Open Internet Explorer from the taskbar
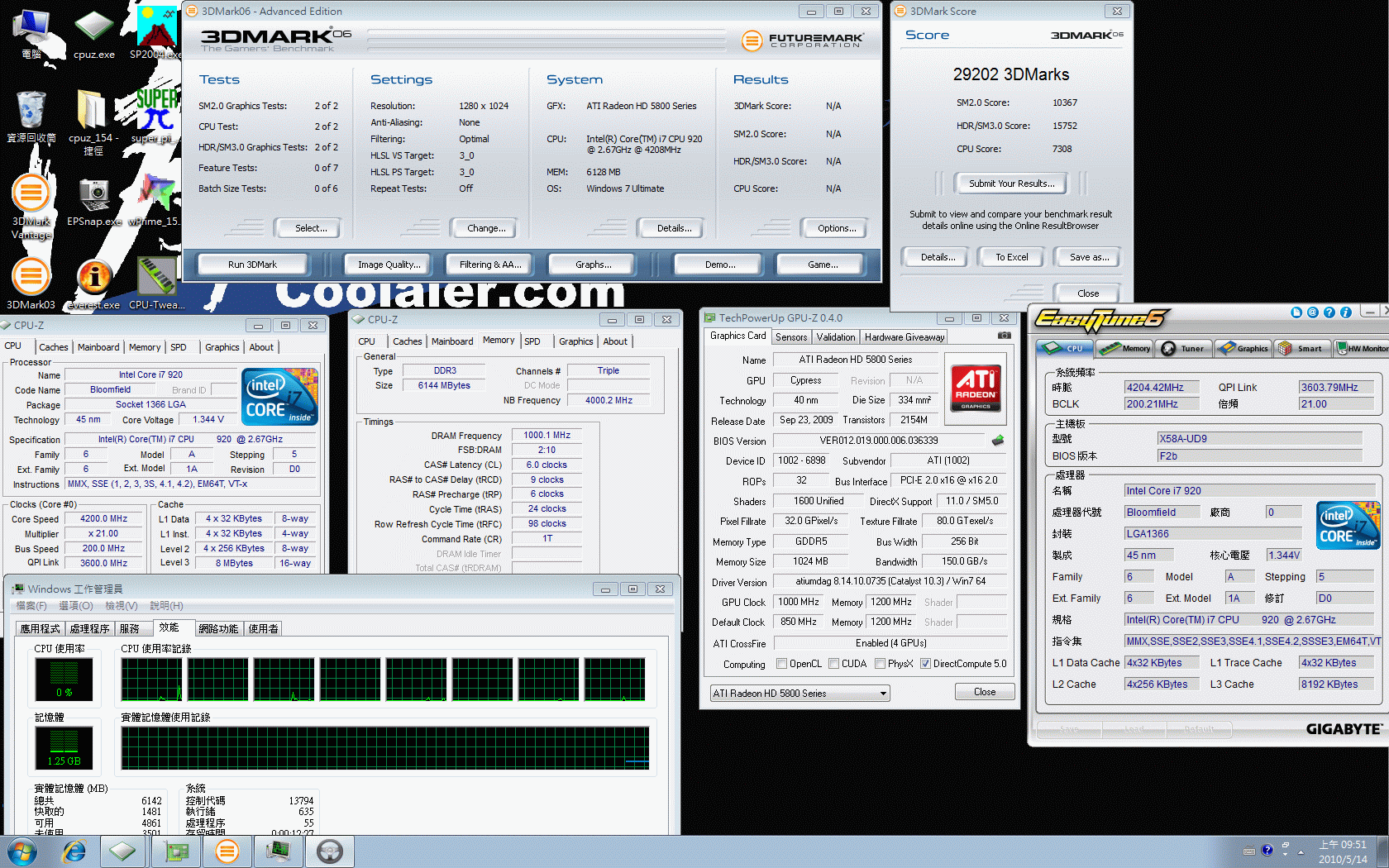This screenshot has width=1389, height=868. tap(74, 851)
